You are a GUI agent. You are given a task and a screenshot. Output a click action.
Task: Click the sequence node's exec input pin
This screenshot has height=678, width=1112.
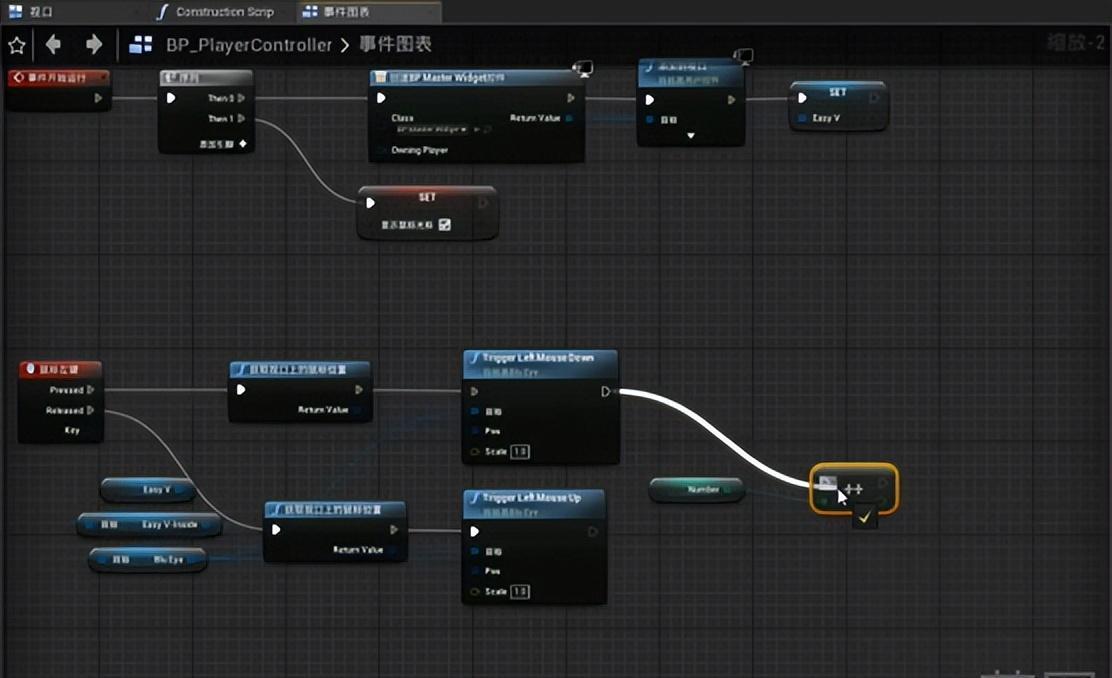171,98
